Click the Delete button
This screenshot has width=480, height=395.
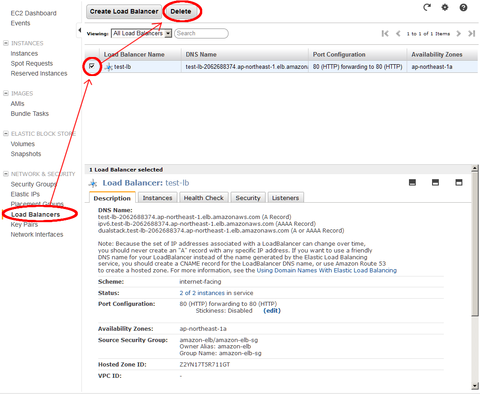click(x=181, y=11)
